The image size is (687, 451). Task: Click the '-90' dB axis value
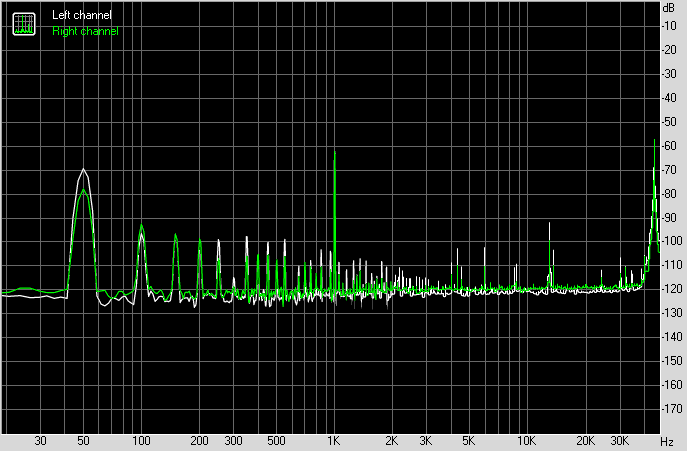click(669, 217)
